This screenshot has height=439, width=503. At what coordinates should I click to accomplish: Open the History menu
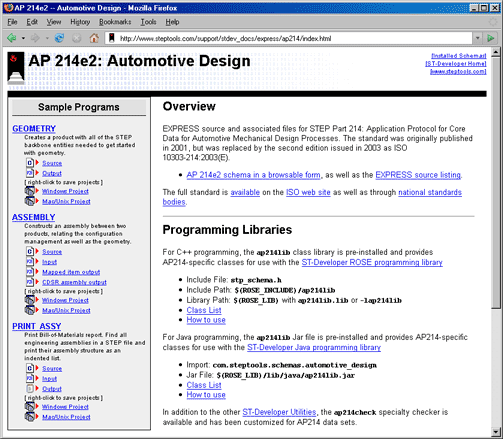coord(80,22)
